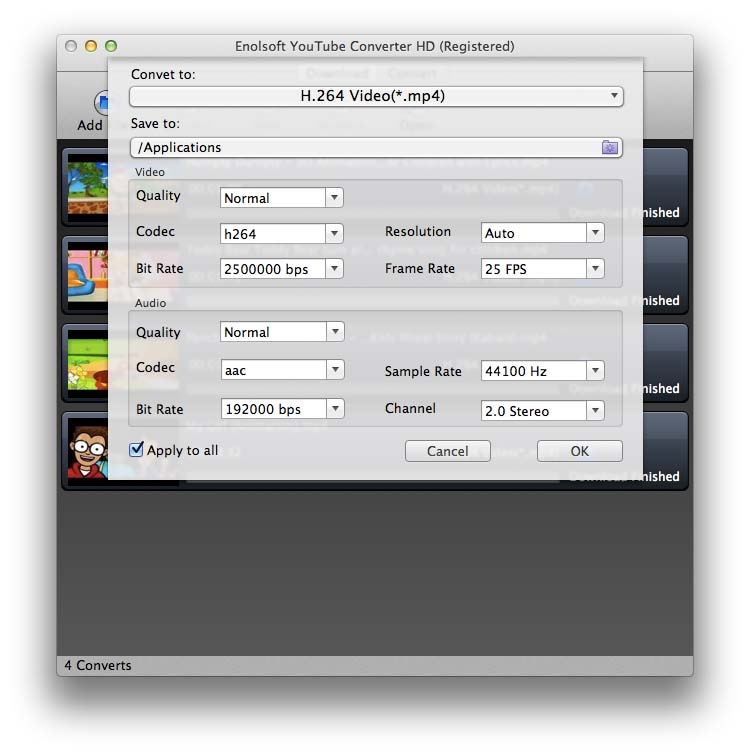Select the third video thumbnail with green scene

coord(88,363)
